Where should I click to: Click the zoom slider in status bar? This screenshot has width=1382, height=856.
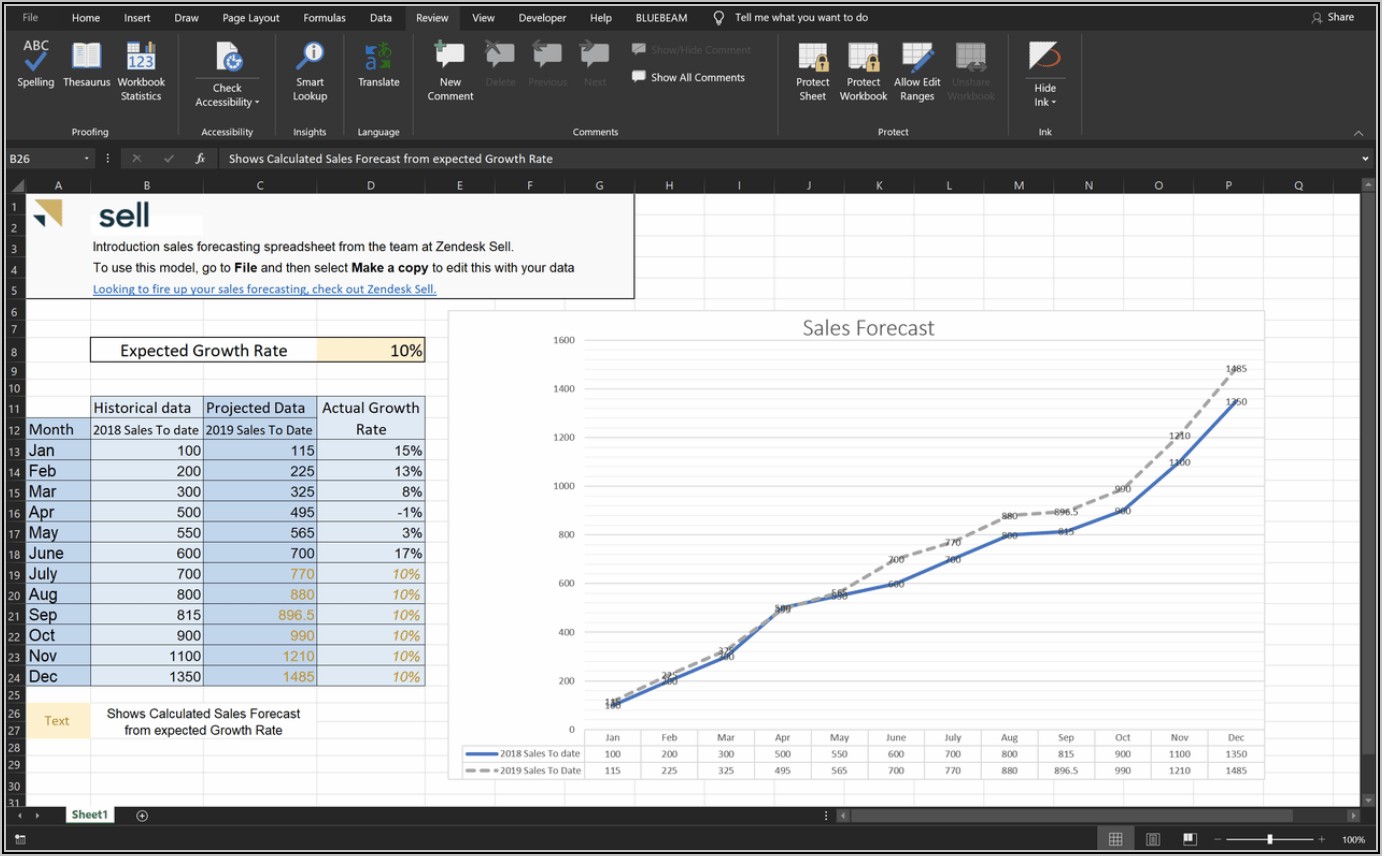click(1270, 839)
